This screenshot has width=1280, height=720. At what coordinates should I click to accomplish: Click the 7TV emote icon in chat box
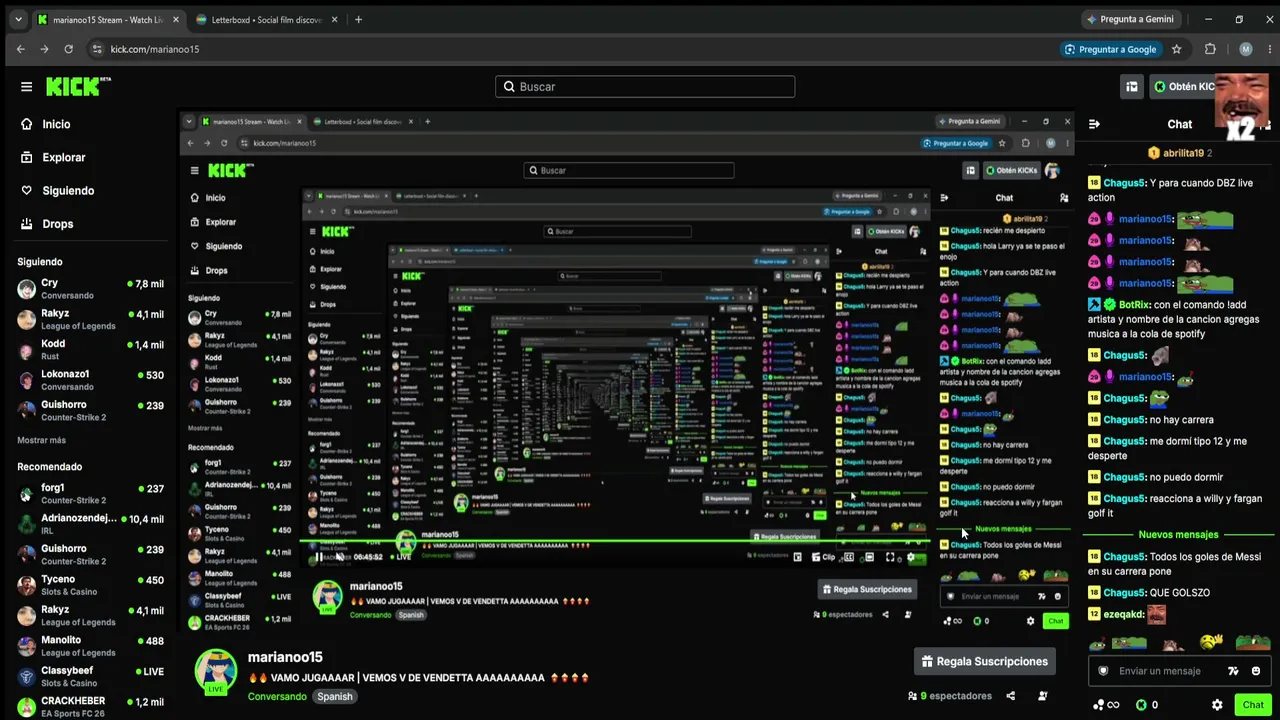(x=1233, y=671)
